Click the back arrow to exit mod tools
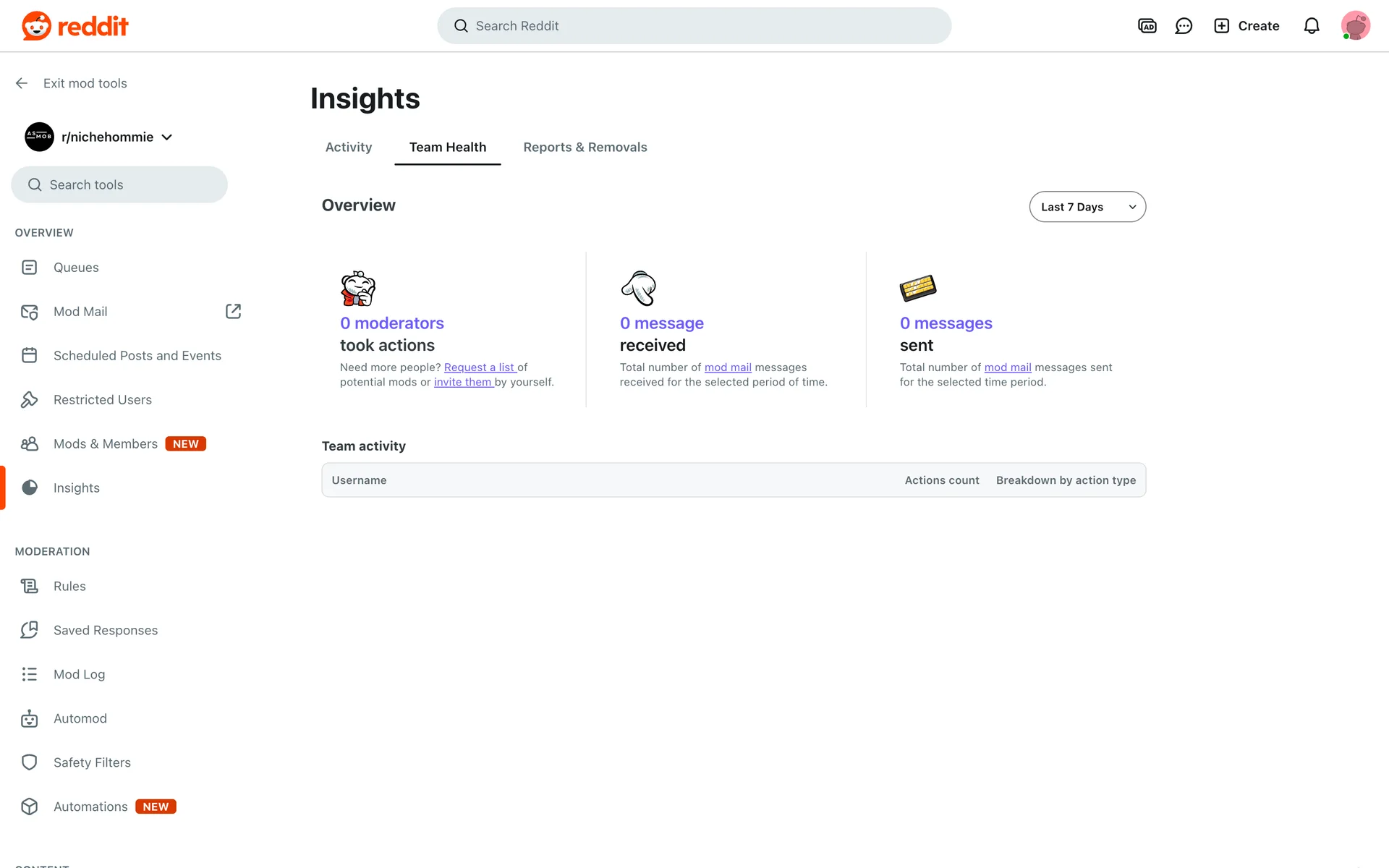This screenshot has width=1389, height=868. pyautogui.click(x=22, y=83)
